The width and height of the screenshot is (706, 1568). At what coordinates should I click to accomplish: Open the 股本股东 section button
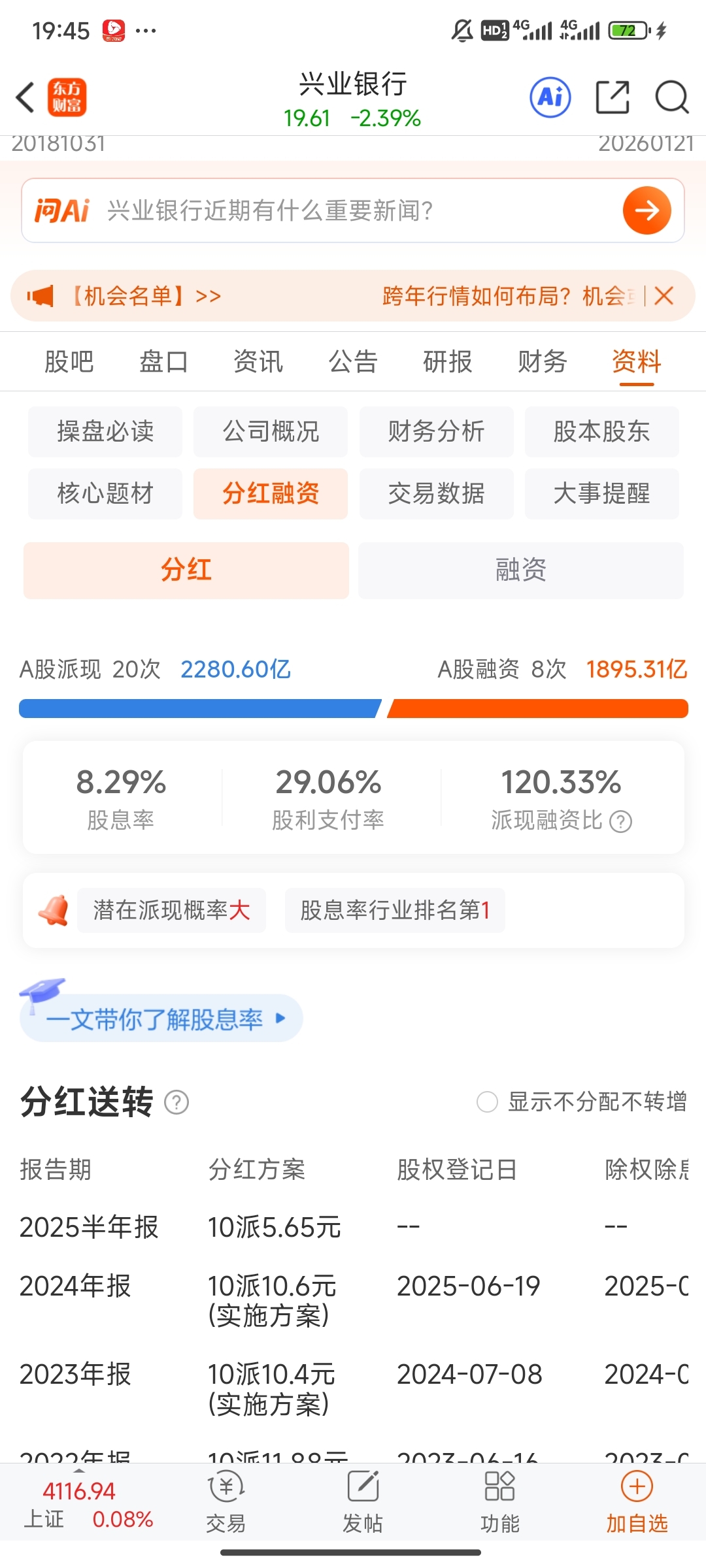point(601,431)
